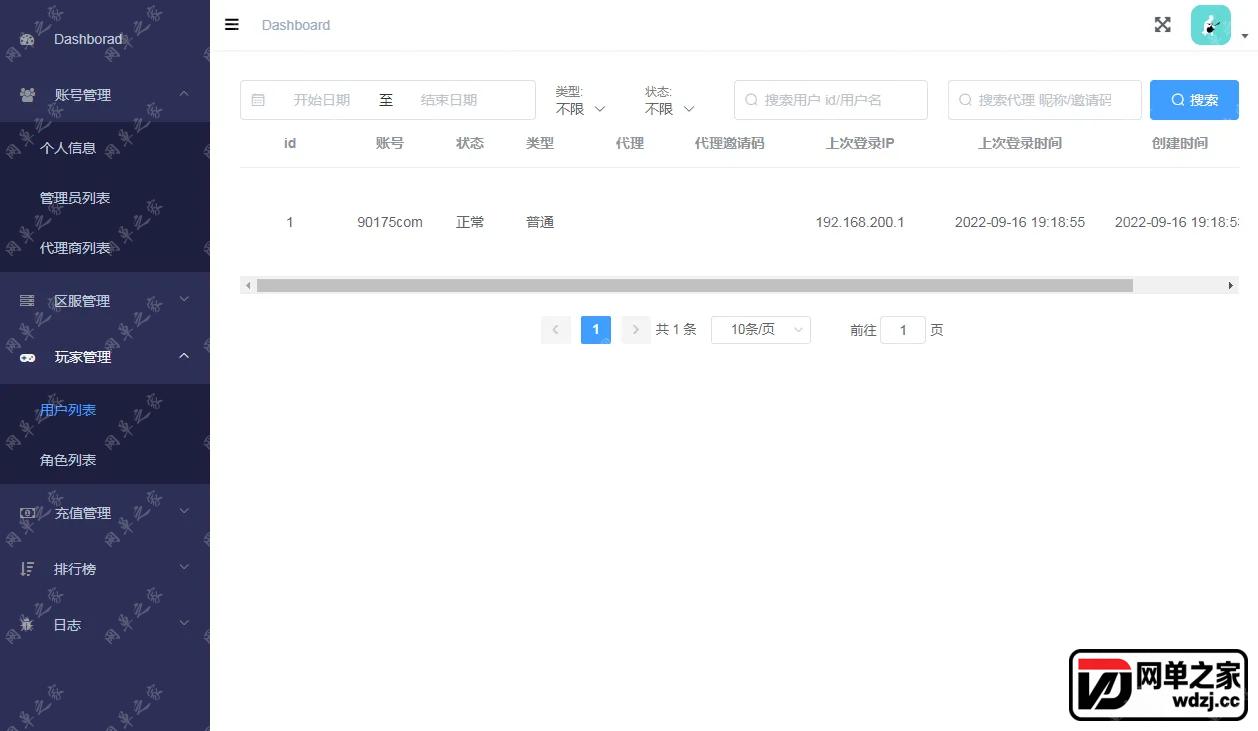Click the 排行榜 sort icon
The width and height of the screenshot is (1258, 731).
coord(28,569)
